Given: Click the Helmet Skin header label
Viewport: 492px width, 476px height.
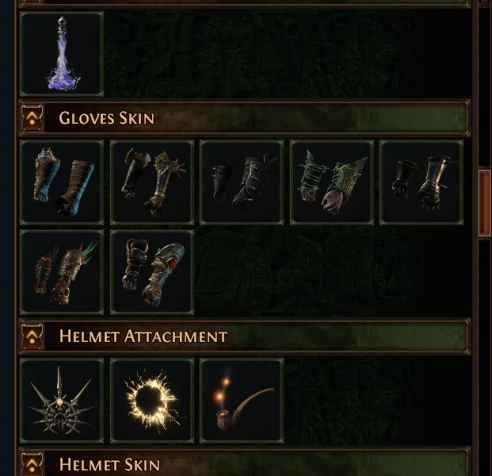Looking at the screenshot, I should (x=110, y=465).
